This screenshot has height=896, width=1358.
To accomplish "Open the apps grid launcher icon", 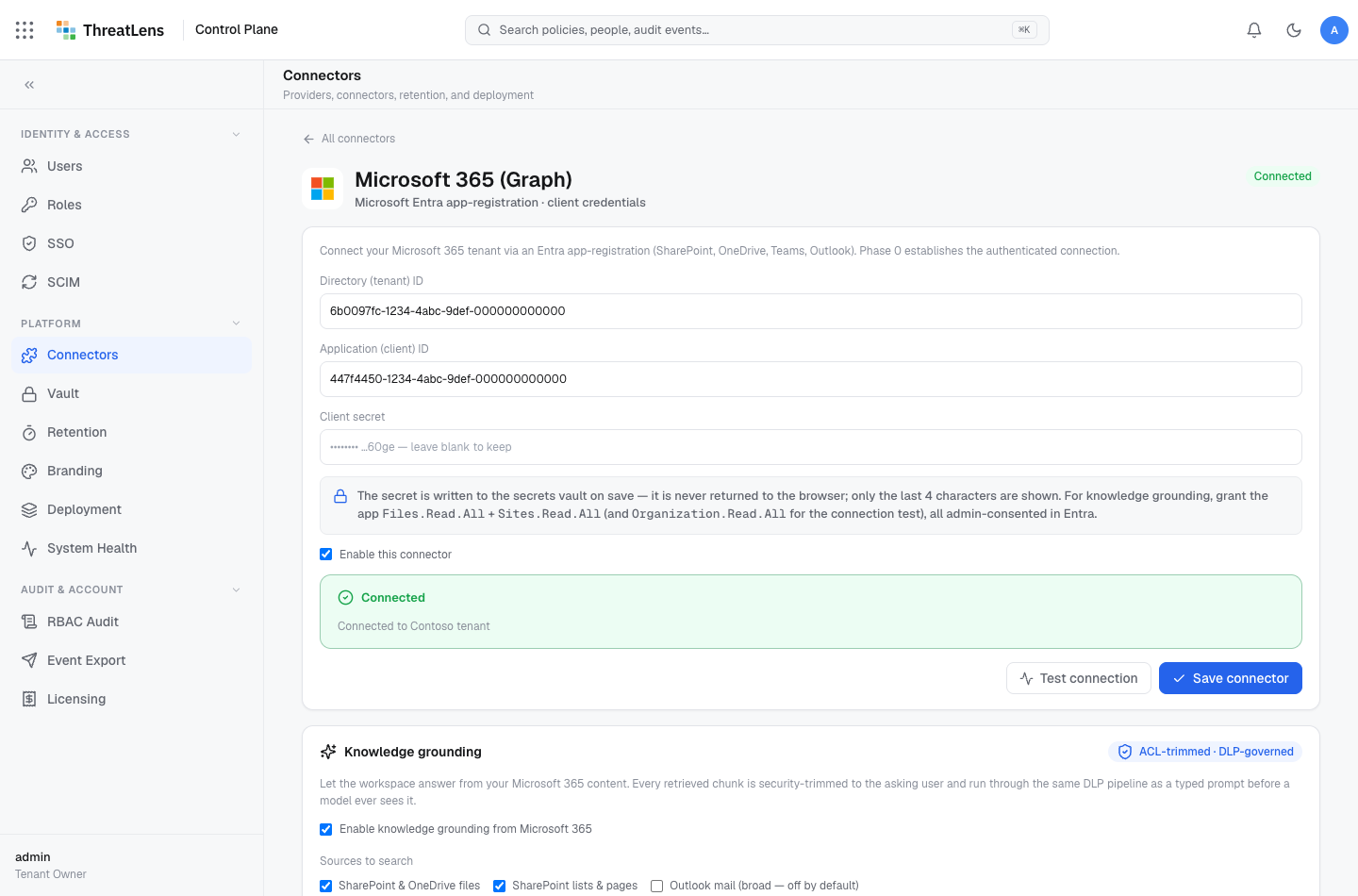I will tap(25, 30).
